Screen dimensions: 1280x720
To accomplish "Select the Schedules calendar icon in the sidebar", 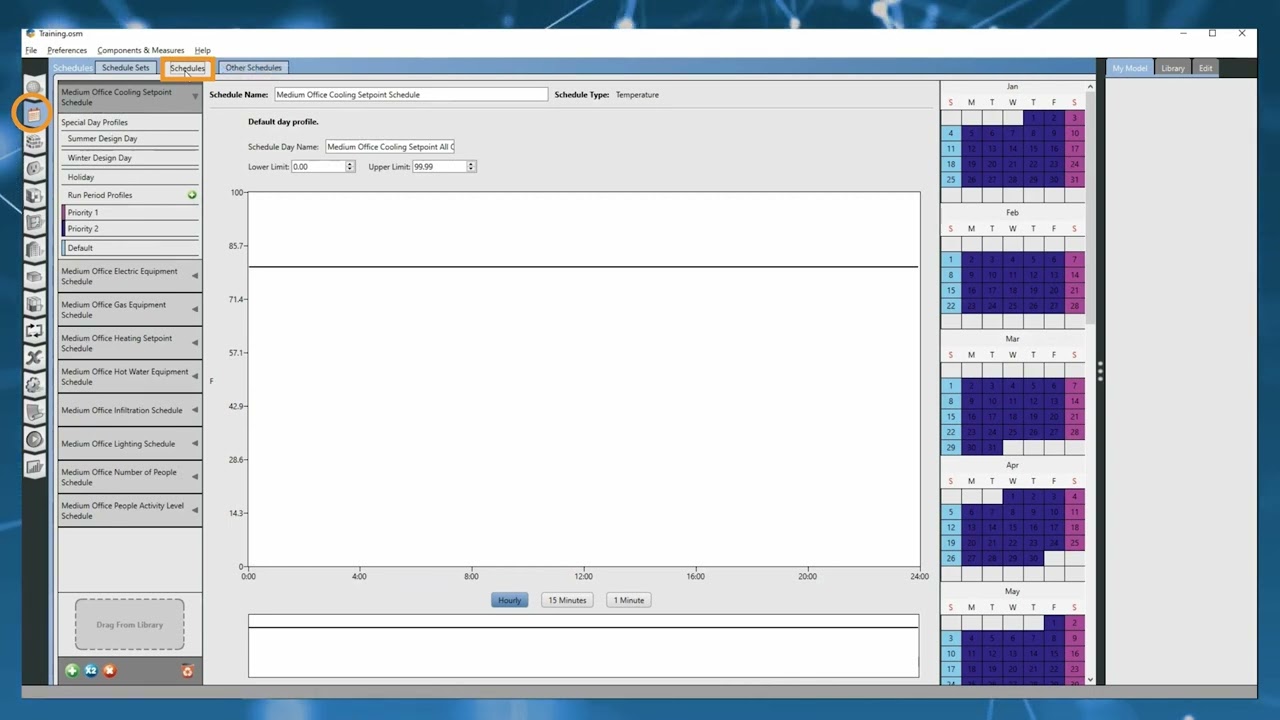I will (34, 114).
